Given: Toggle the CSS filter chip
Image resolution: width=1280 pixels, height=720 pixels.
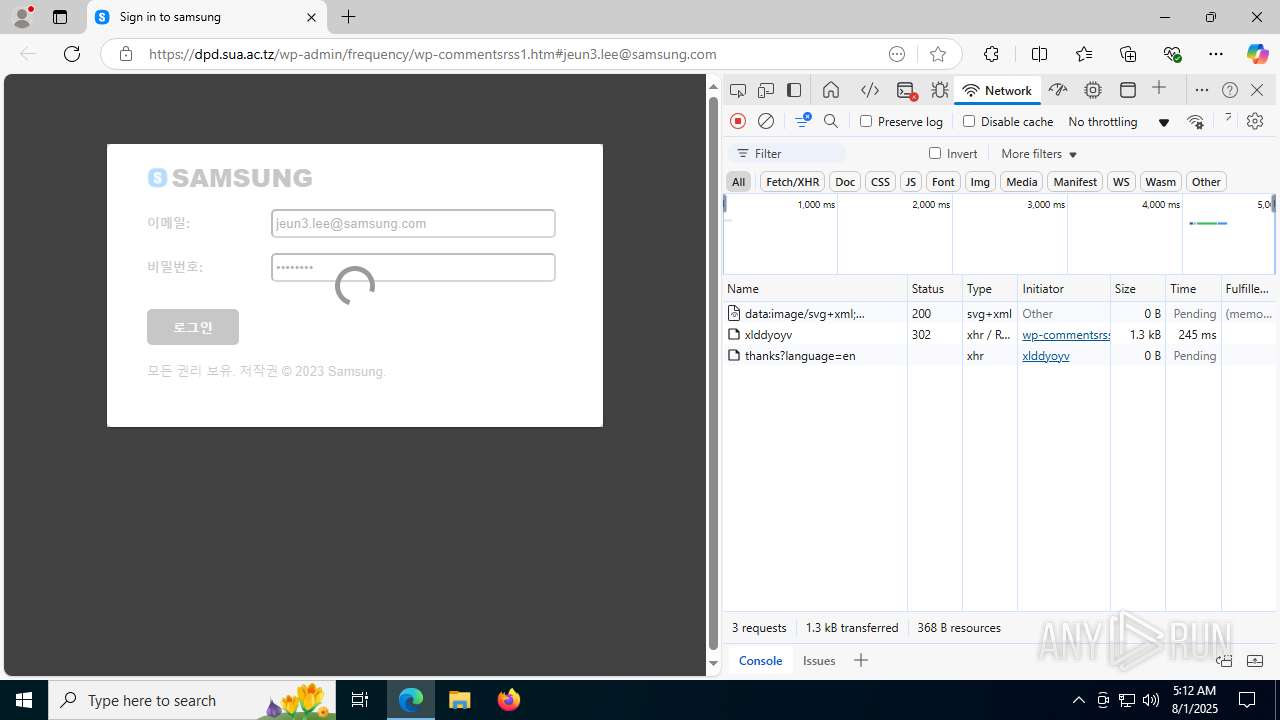Looking at the screenshot, I should tap(880, 181).
